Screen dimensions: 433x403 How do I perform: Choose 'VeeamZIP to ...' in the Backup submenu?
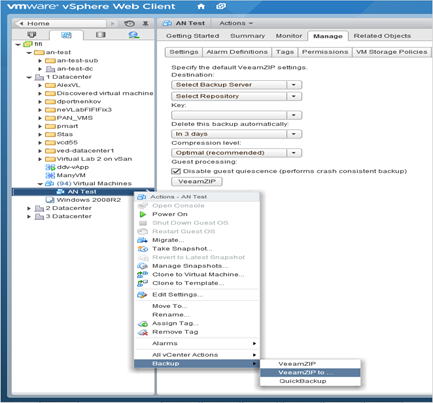[310, 372]
